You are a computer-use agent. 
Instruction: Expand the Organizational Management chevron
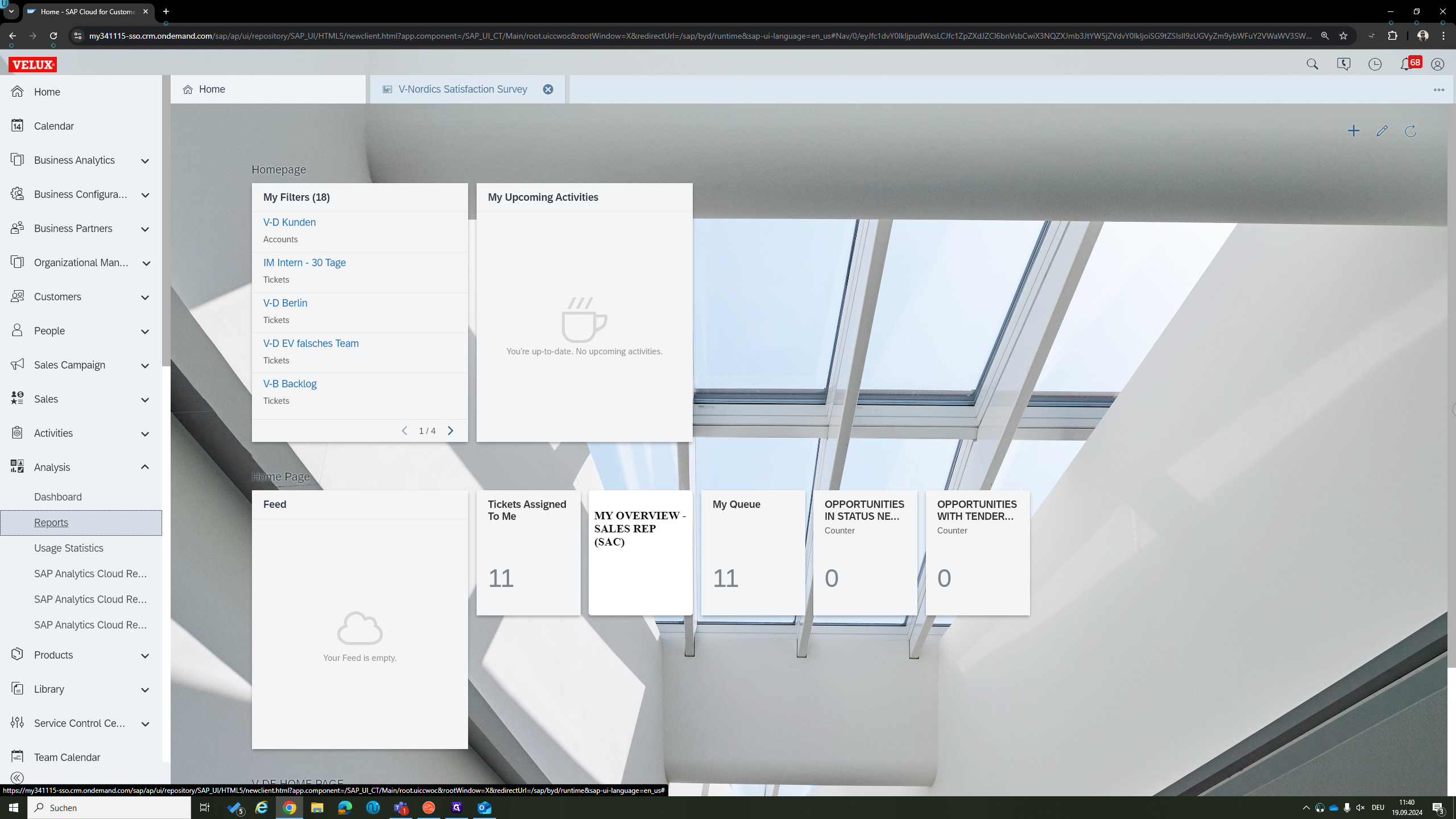145,263
